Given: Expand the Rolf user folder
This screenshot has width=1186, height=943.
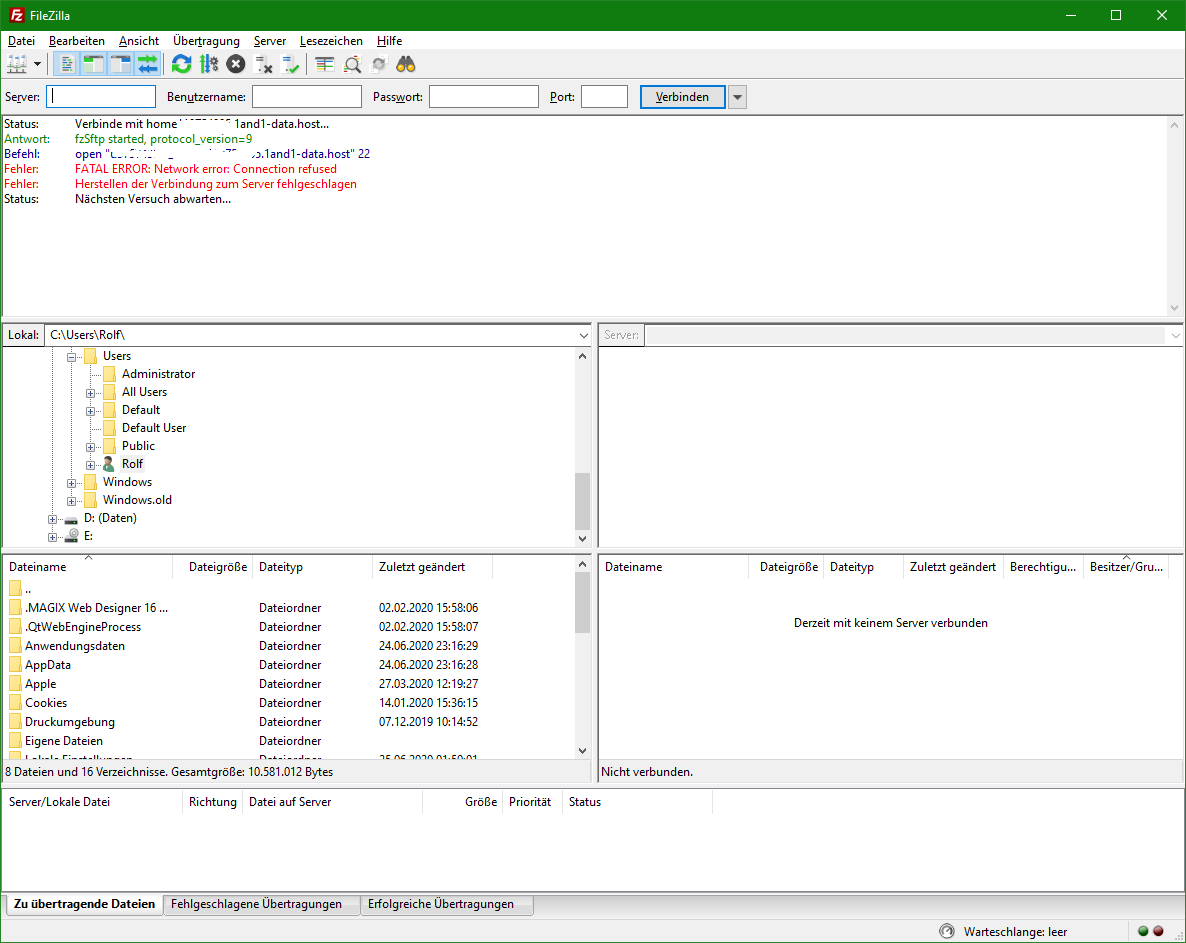Looking at the screenshot, I should (90, 465).
